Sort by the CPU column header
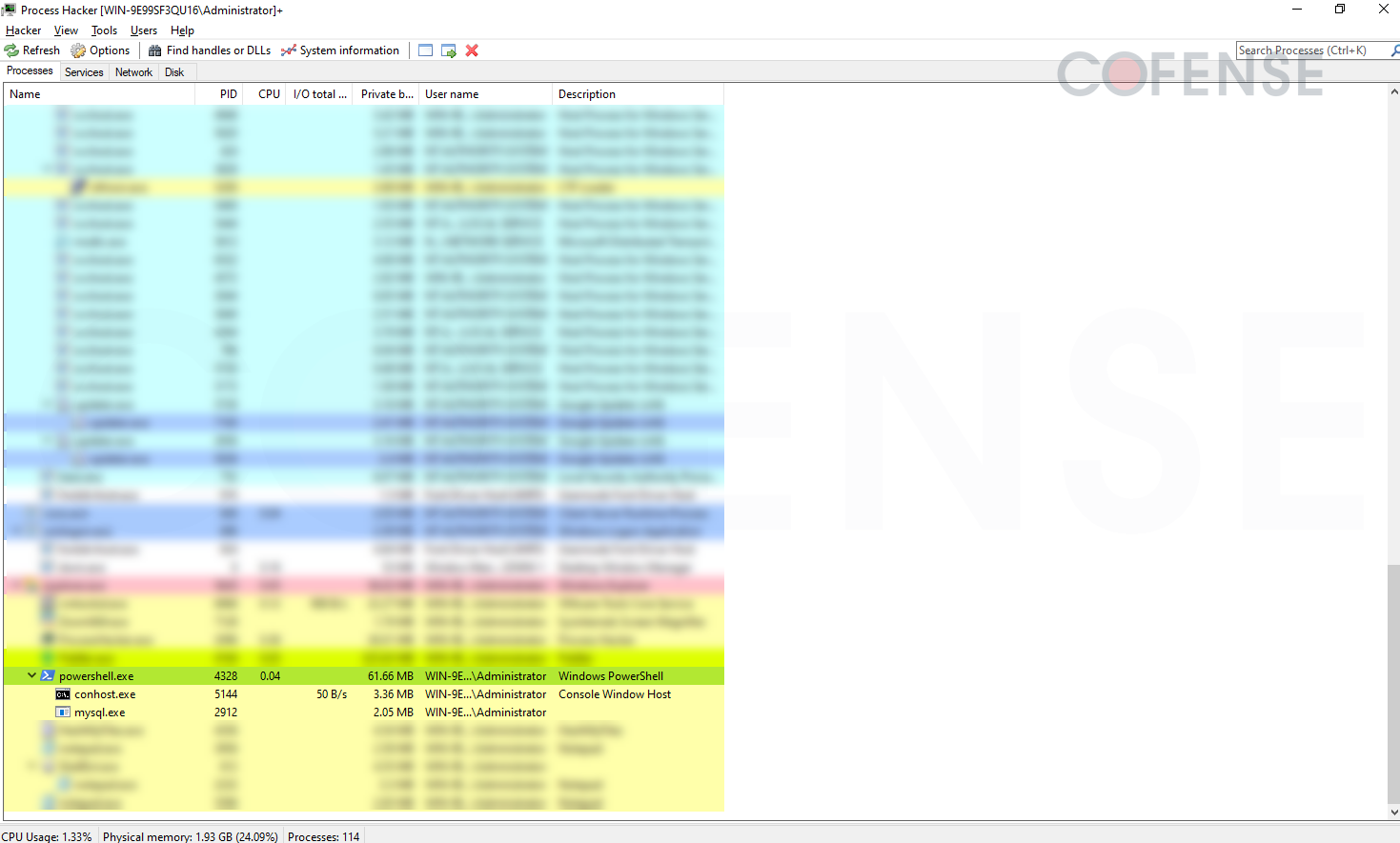Viewport: 1400px width, 843px height. pos(264,94)
